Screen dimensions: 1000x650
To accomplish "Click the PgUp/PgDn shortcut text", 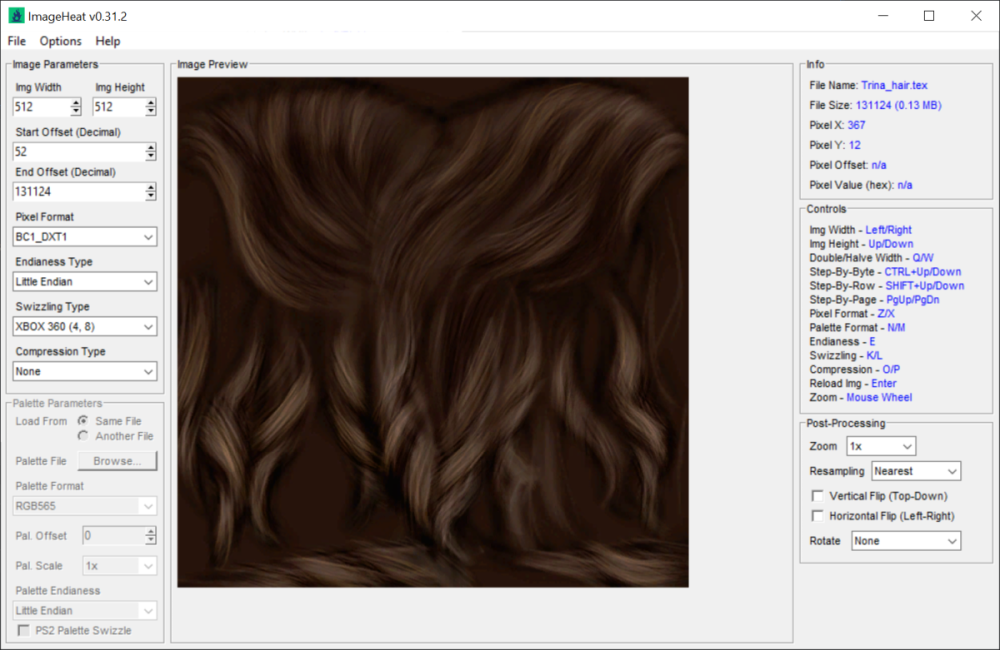I will click(913, 300).
